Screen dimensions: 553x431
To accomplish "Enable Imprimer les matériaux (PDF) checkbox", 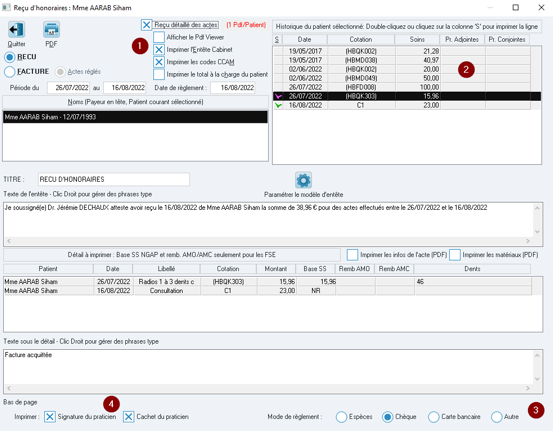I will [x=455, y=255].
